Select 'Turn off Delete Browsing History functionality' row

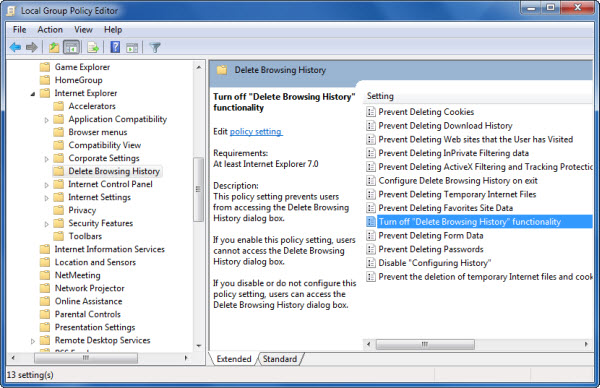coord(484,222)
